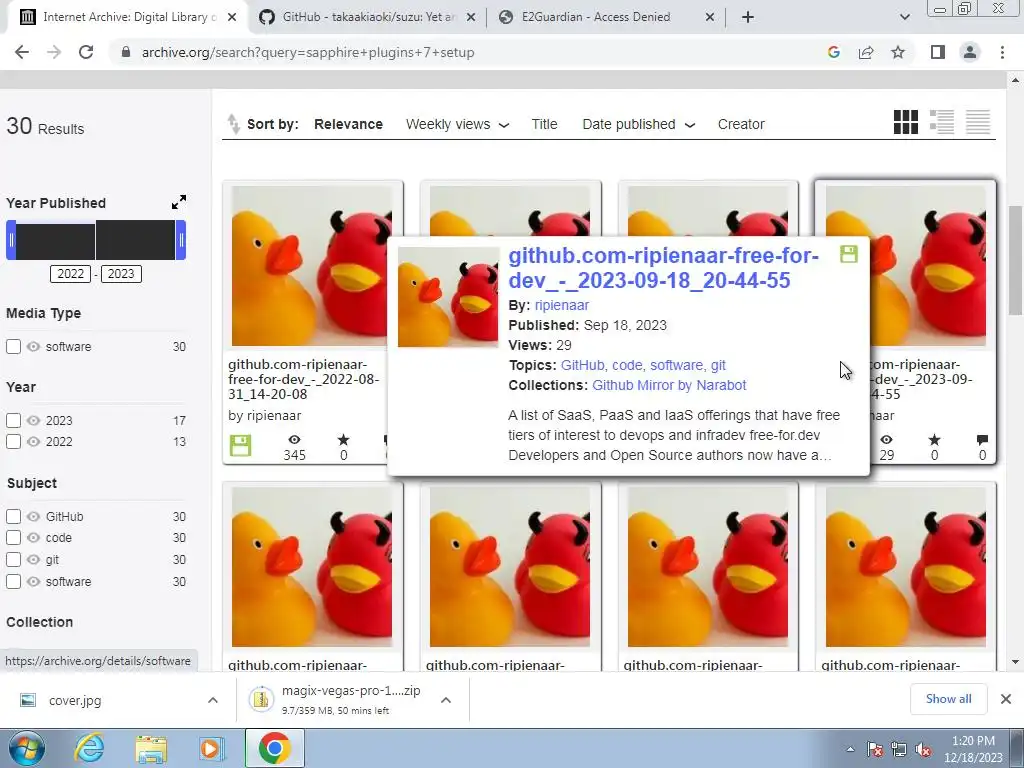Image resolution: width=1024 pixels, height=768 pixels.
Task: Click the browser back arrow
Action: pos(22,52)
